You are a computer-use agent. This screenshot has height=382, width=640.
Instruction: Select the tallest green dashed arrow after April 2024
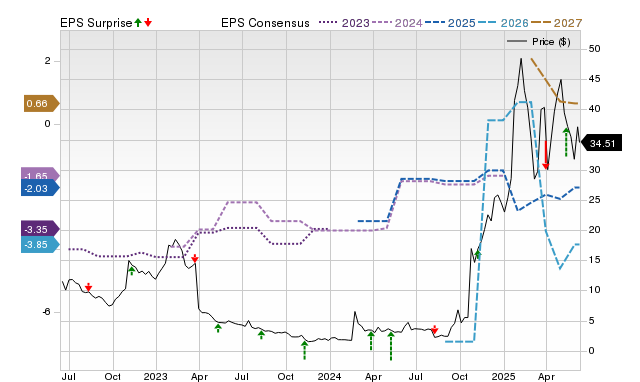391,346
